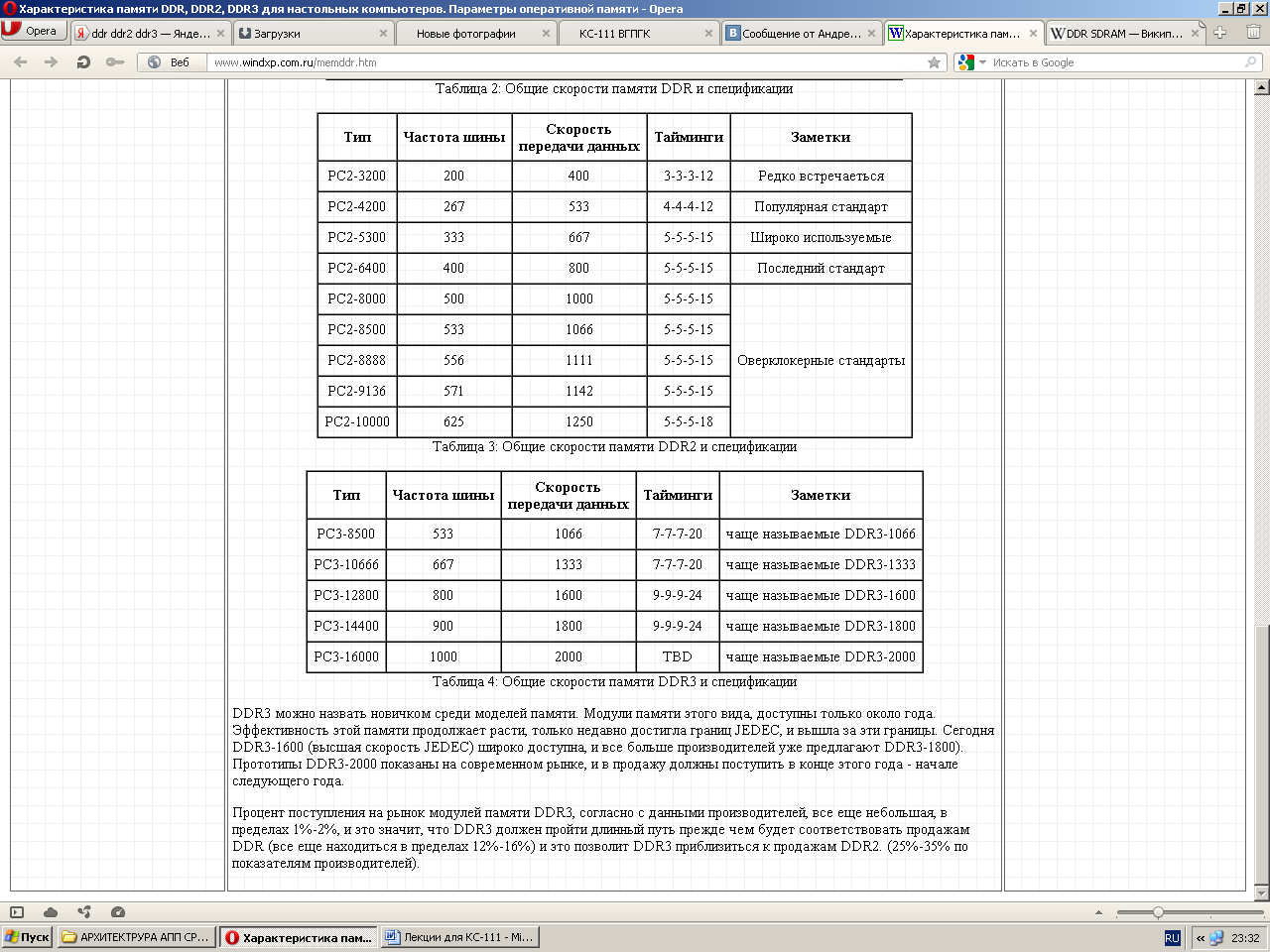This screenshot has width=1270, height=952.
Task: Click the search magnifier icon
Action: pyautogui.click(x=1251, y=61)
